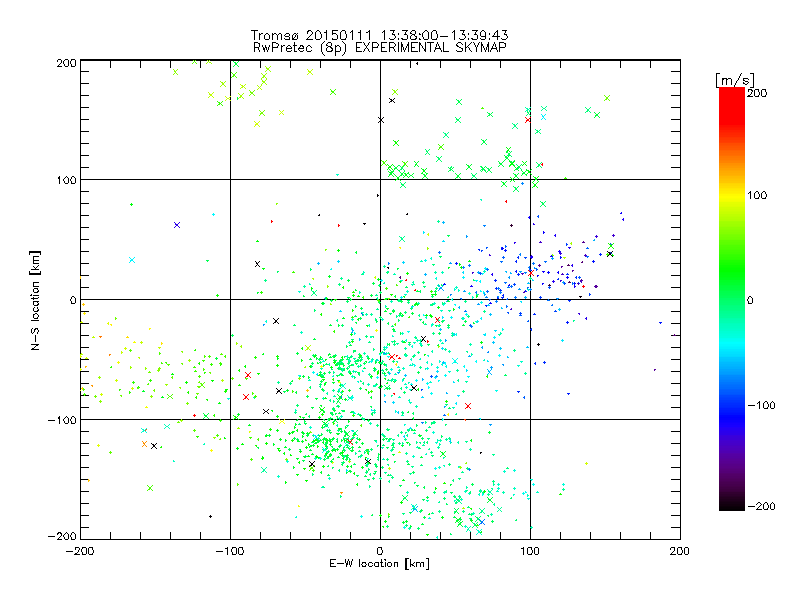Click the y-axis tick label −100
800x600 pixels.
coord(62,420)
